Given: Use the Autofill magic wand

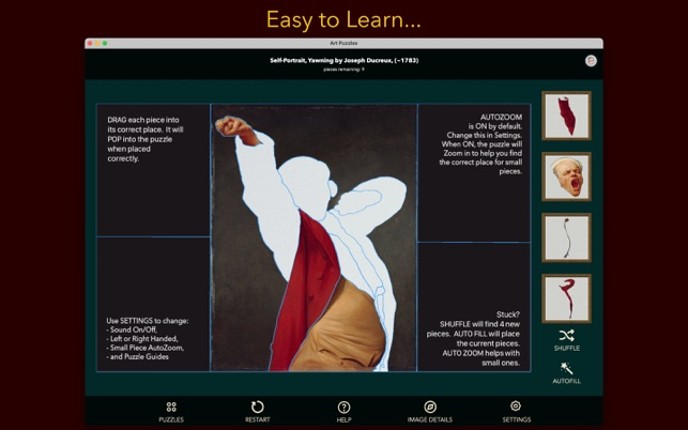Looking at the screenshot, I should point(567,372).
